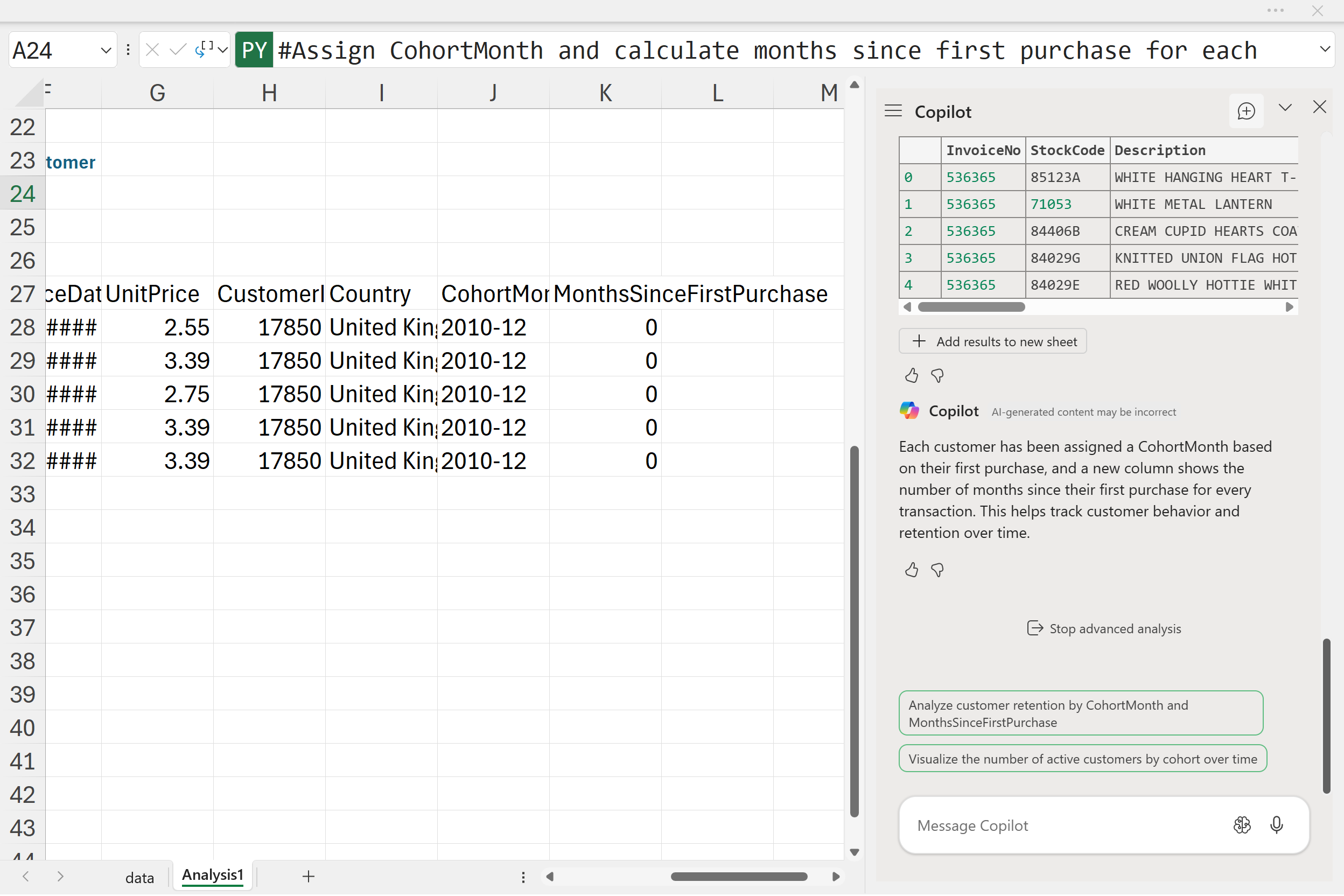Viewport: 1344px width, 896px height.
Task: Switch to the data sheet tab
Action: [x=139, y=877]
